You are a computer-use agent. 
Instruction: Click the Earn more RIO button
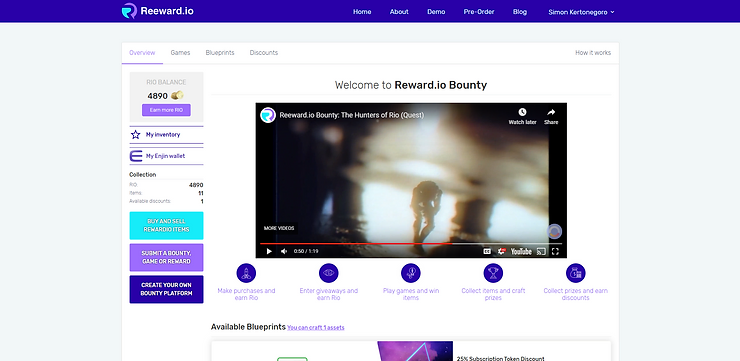pyautogui.click(x=166, y=110)
